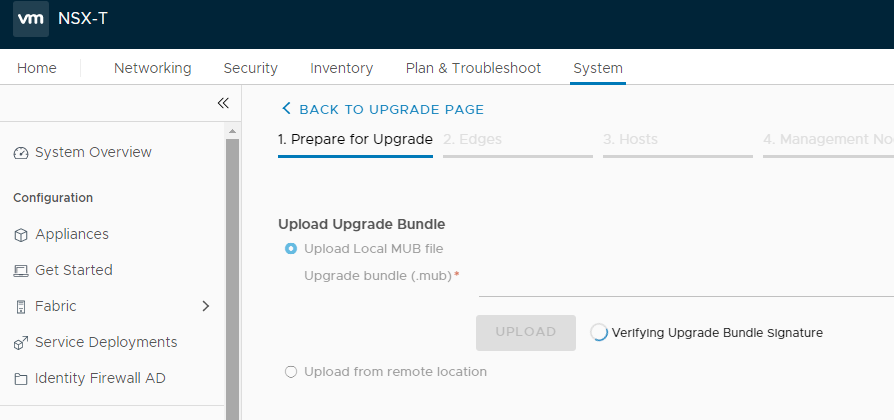894x420 pixels.
Task: Select Upload Local MUB file radio button
Action: [x=291, y=248]
